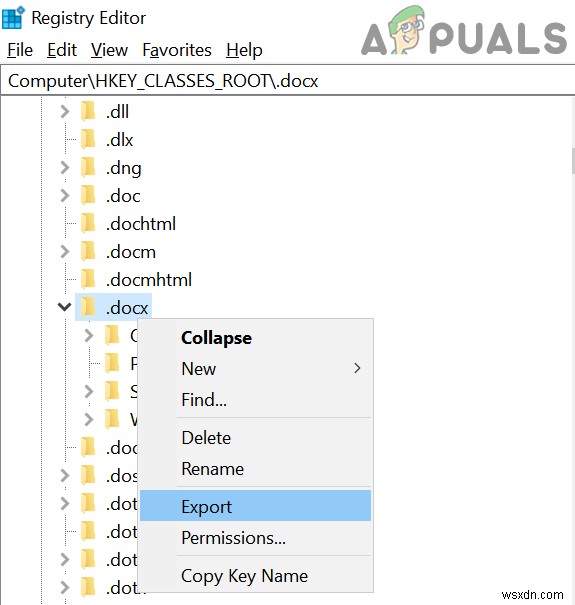Image resolution: width=575 pixels, height=605 pixels.
Task: Click the .dos folder icon
Action: click(88, 475)
